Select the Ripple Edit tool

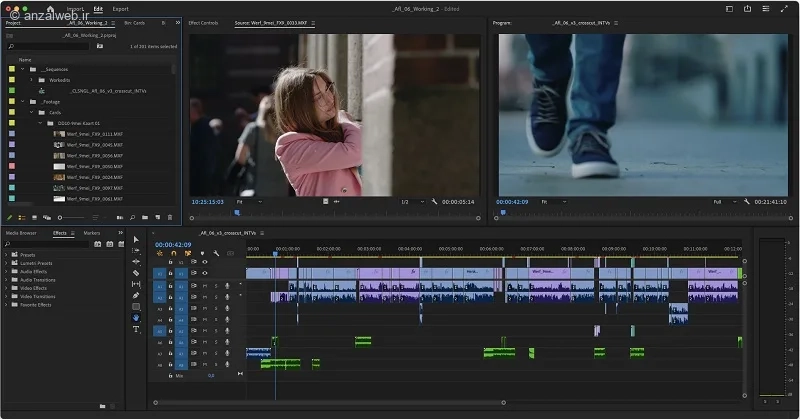tap(136, 261)
